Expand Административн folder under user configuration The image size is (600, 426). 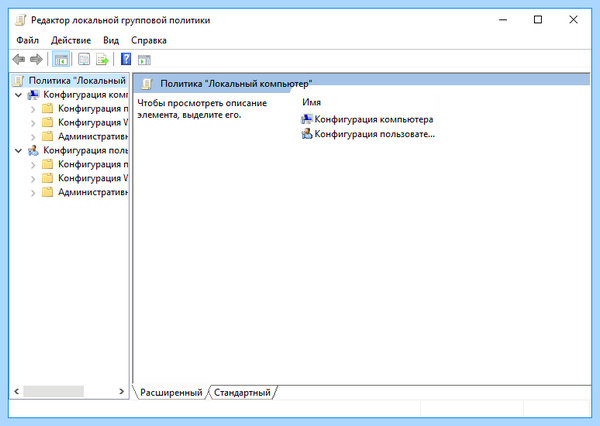(33, 193)
